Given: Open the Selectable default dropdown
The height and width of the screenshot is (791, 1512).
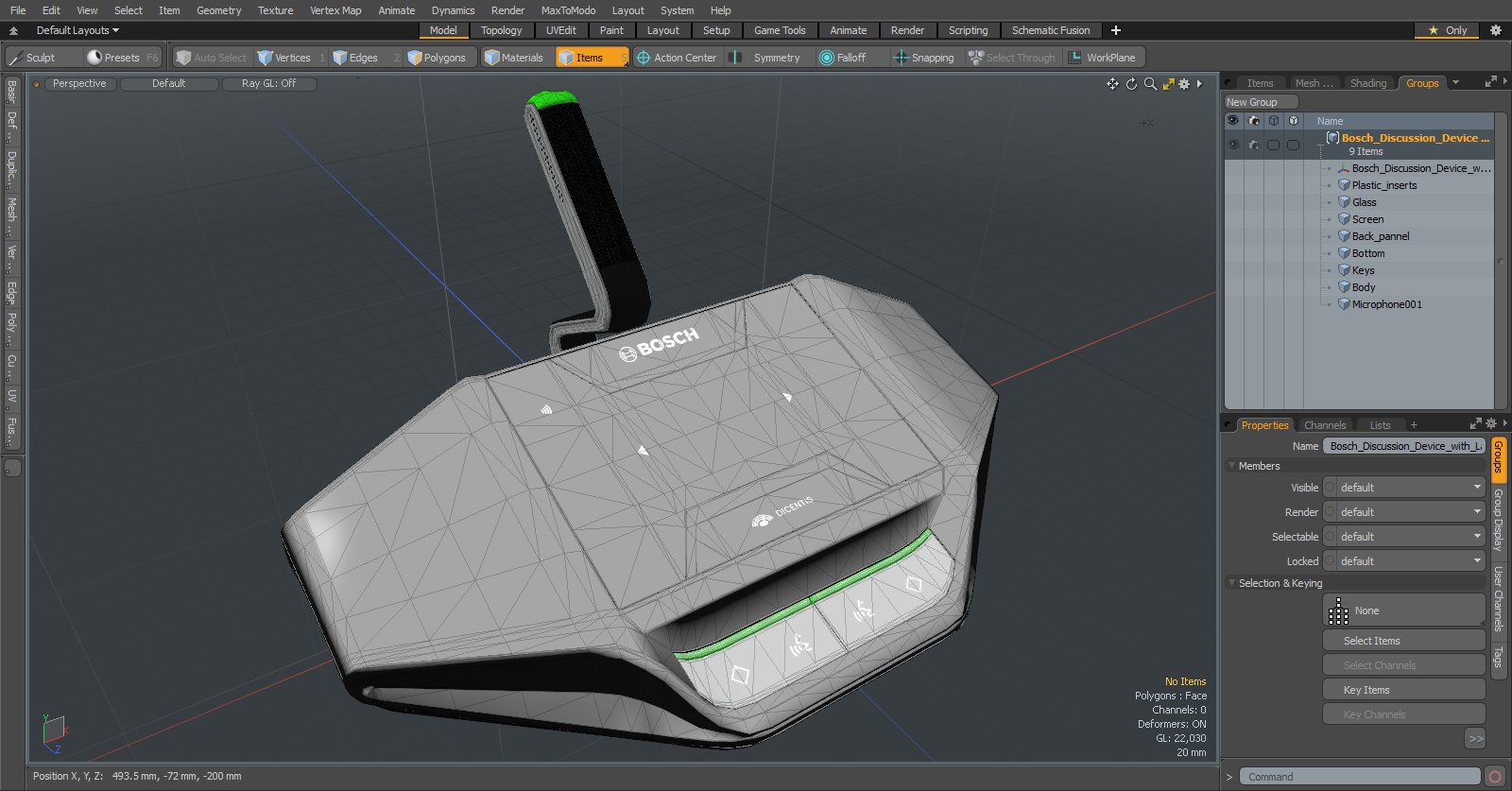Looking at the screenshot, I should click(1403, 537).
